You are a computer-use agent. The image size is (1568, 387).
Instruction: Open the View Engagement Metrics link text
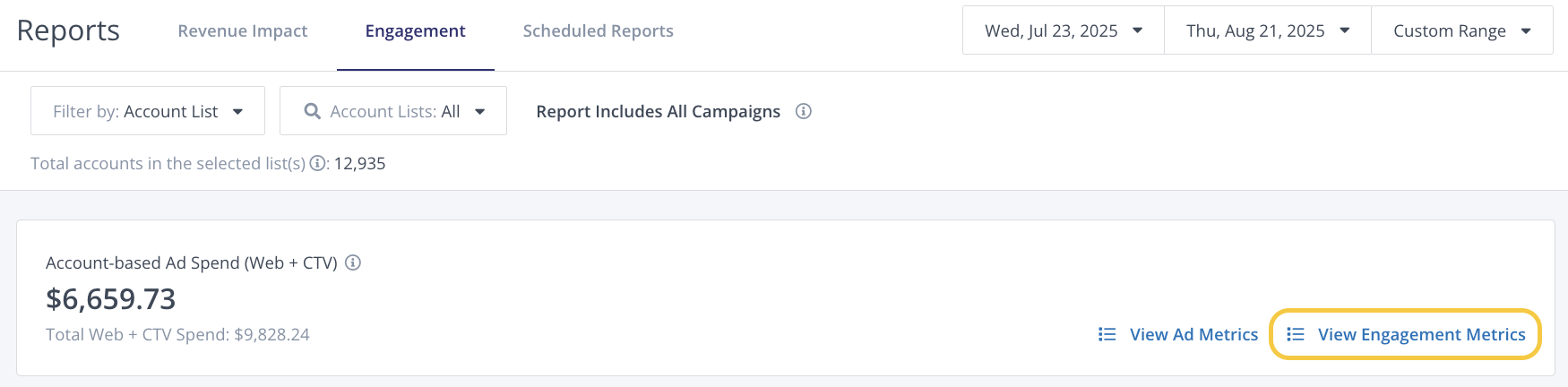1421,334
